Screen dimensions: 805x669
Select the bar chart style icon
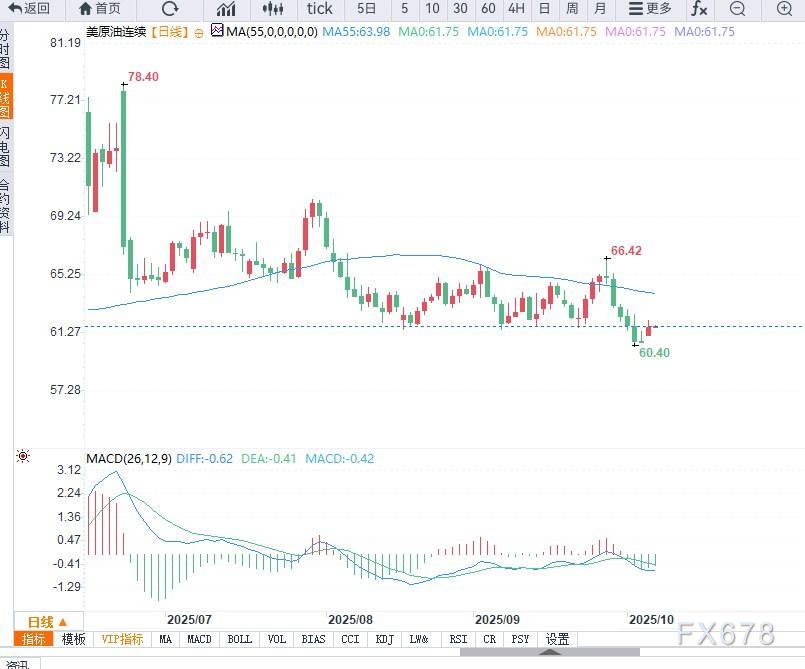click(x=225, y=10)
